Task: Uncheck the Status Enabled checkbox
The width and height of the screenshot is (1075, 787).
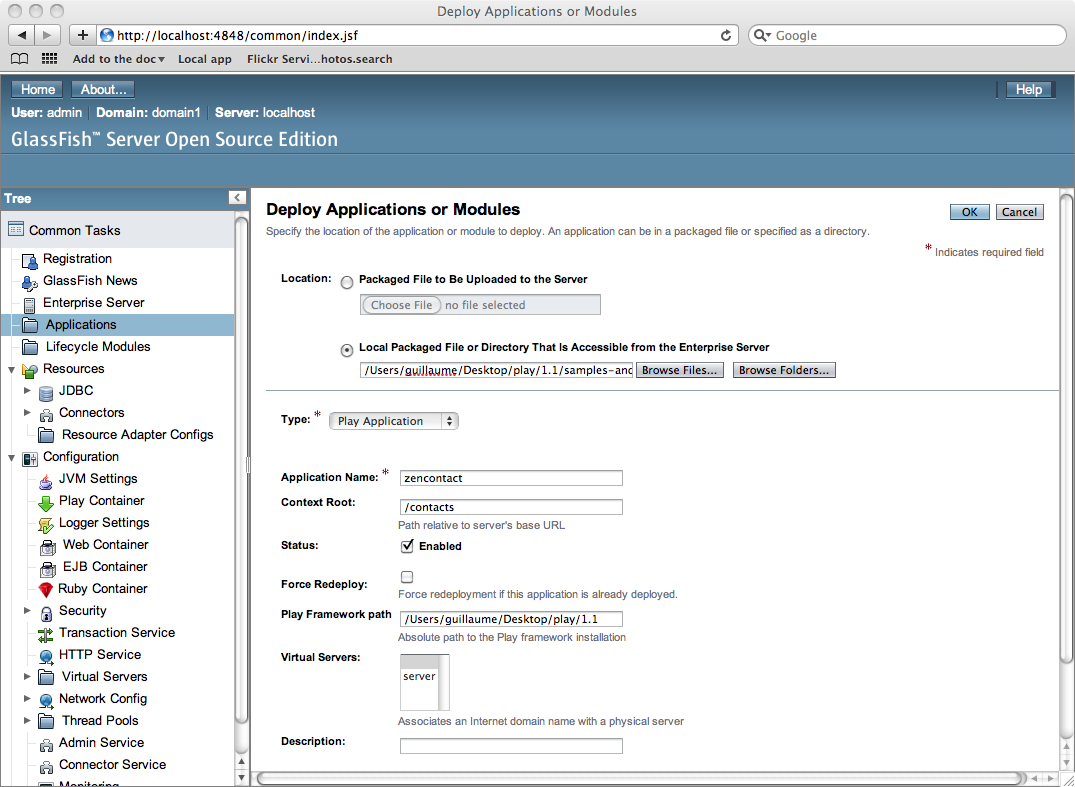Action: pyautogui.click(x=407, y=546)
